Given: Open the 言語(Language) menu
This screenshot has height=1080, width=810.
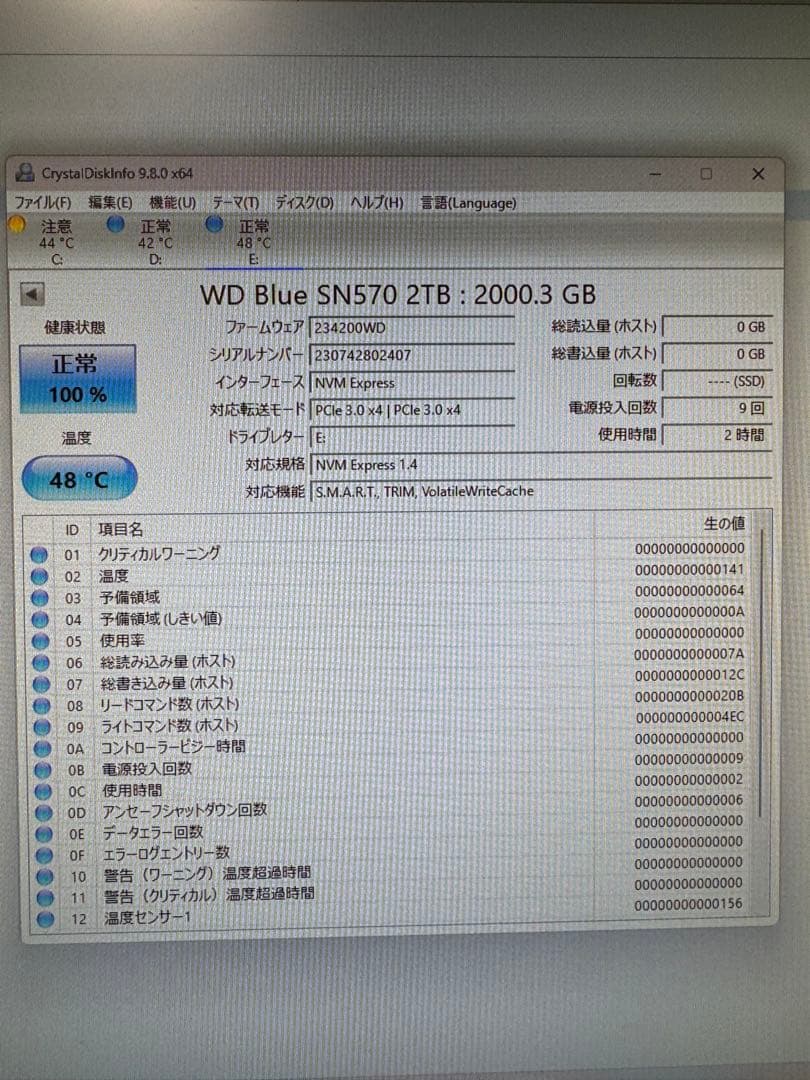Looking at the screenshot, I should 468,203.
